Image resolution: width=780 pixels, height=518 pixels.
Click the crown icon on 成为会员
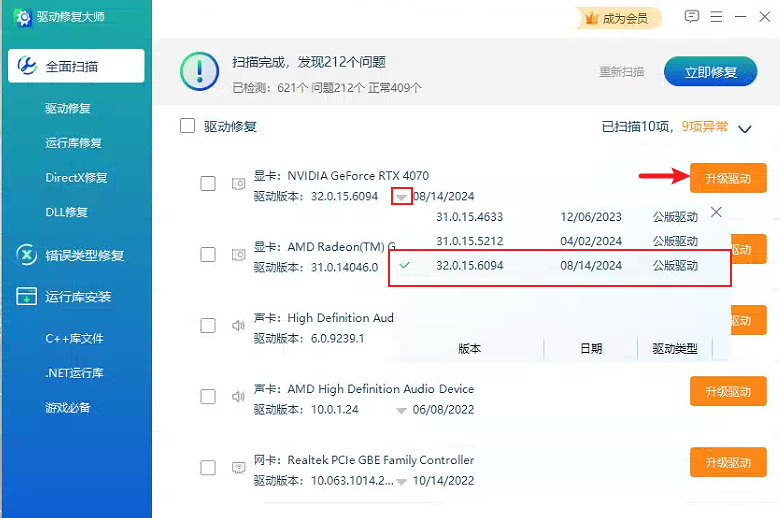(591, 19)
